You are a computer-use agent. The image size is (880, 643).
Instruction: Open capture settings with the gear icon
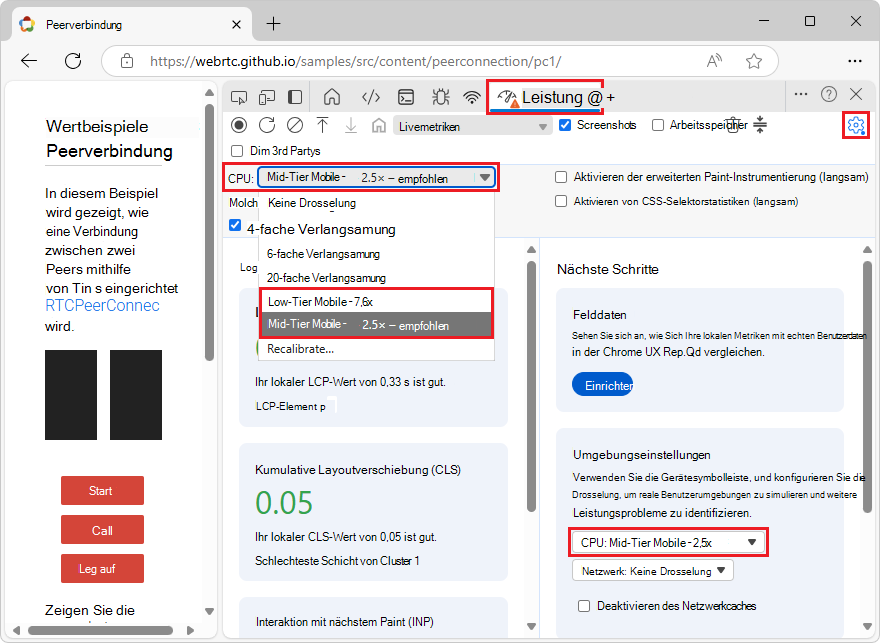[856, 125]
